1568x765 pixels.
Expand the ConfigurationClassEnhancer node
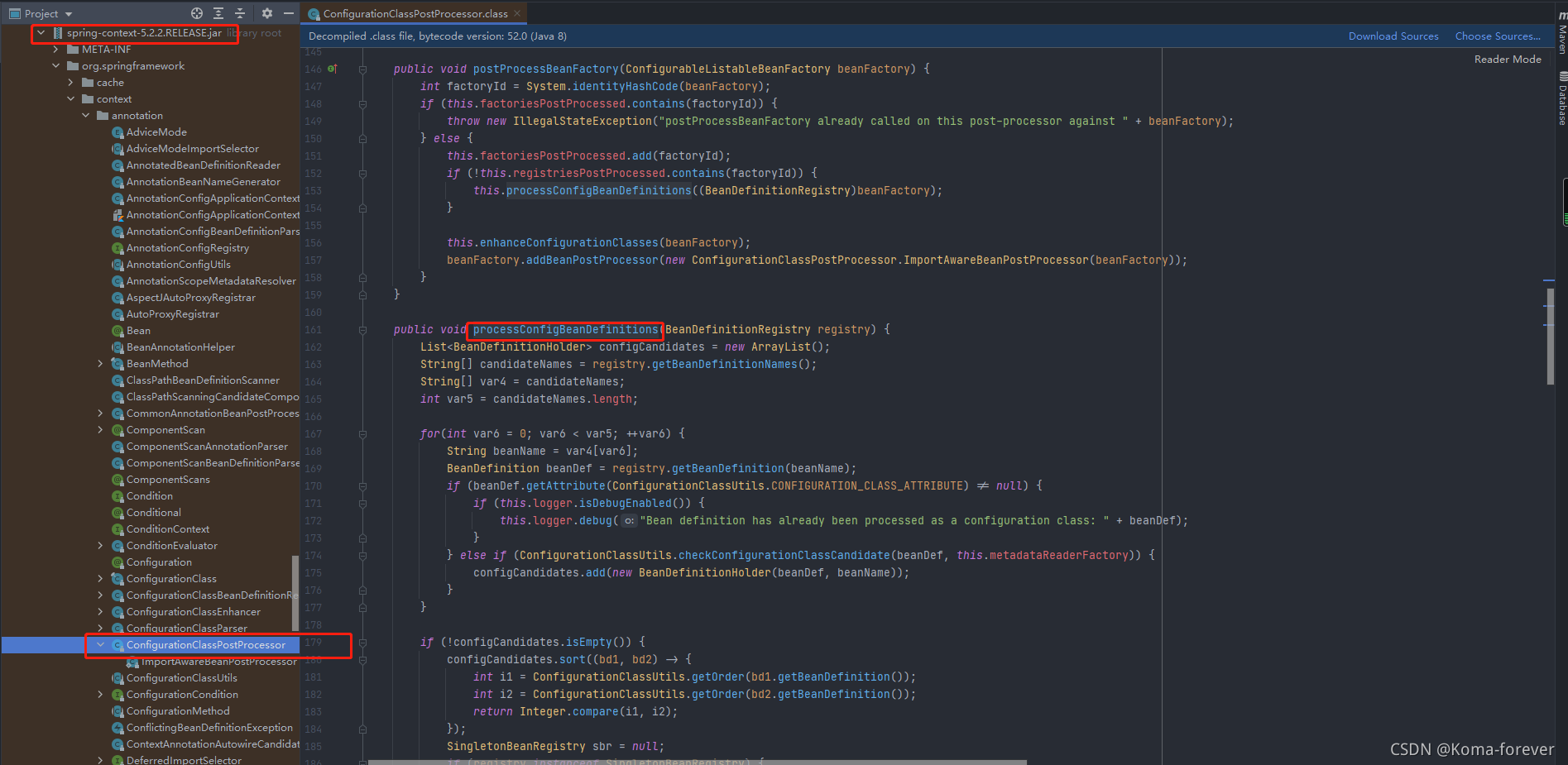[100, 612]
